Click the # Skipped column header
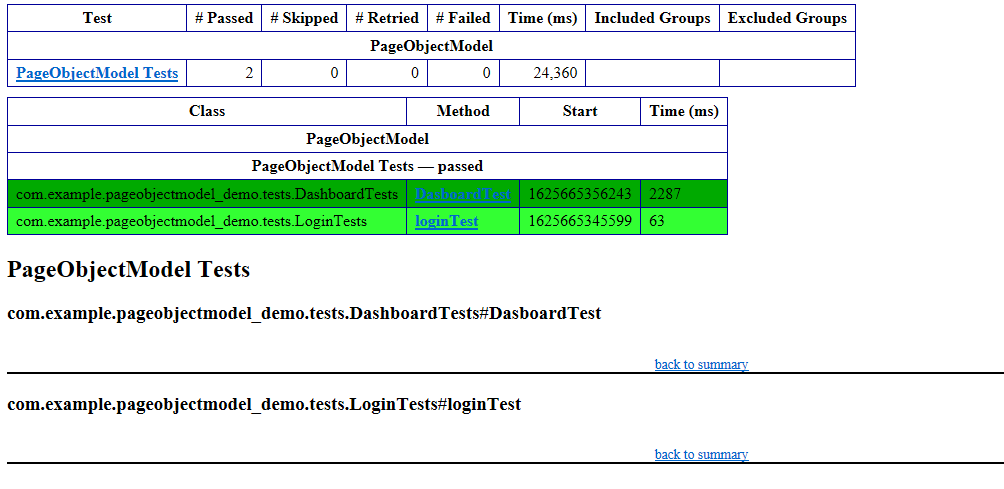Viewport: 1004px width, 489px height. [x=304, y=18]
